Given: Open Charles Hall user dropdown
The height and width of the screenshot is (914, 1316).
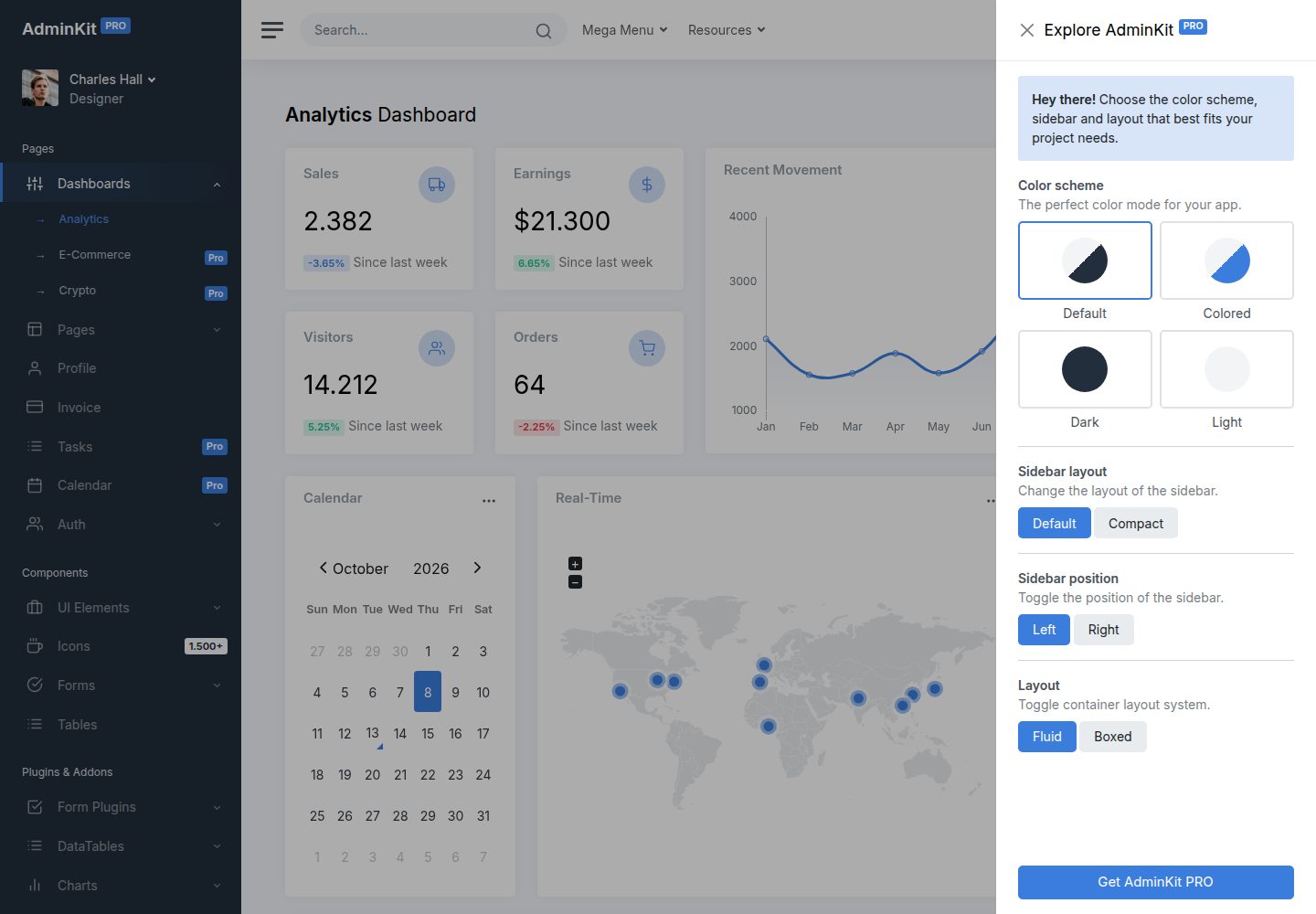Looking at the screenshot, I should (112, 80).
